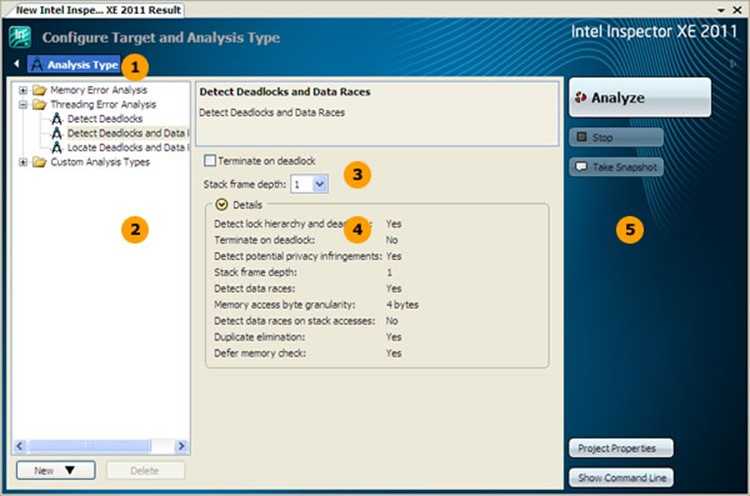Select the Threading Error Analysis label
This screenshot has height=496, width=750.
[x=103, y=104]
